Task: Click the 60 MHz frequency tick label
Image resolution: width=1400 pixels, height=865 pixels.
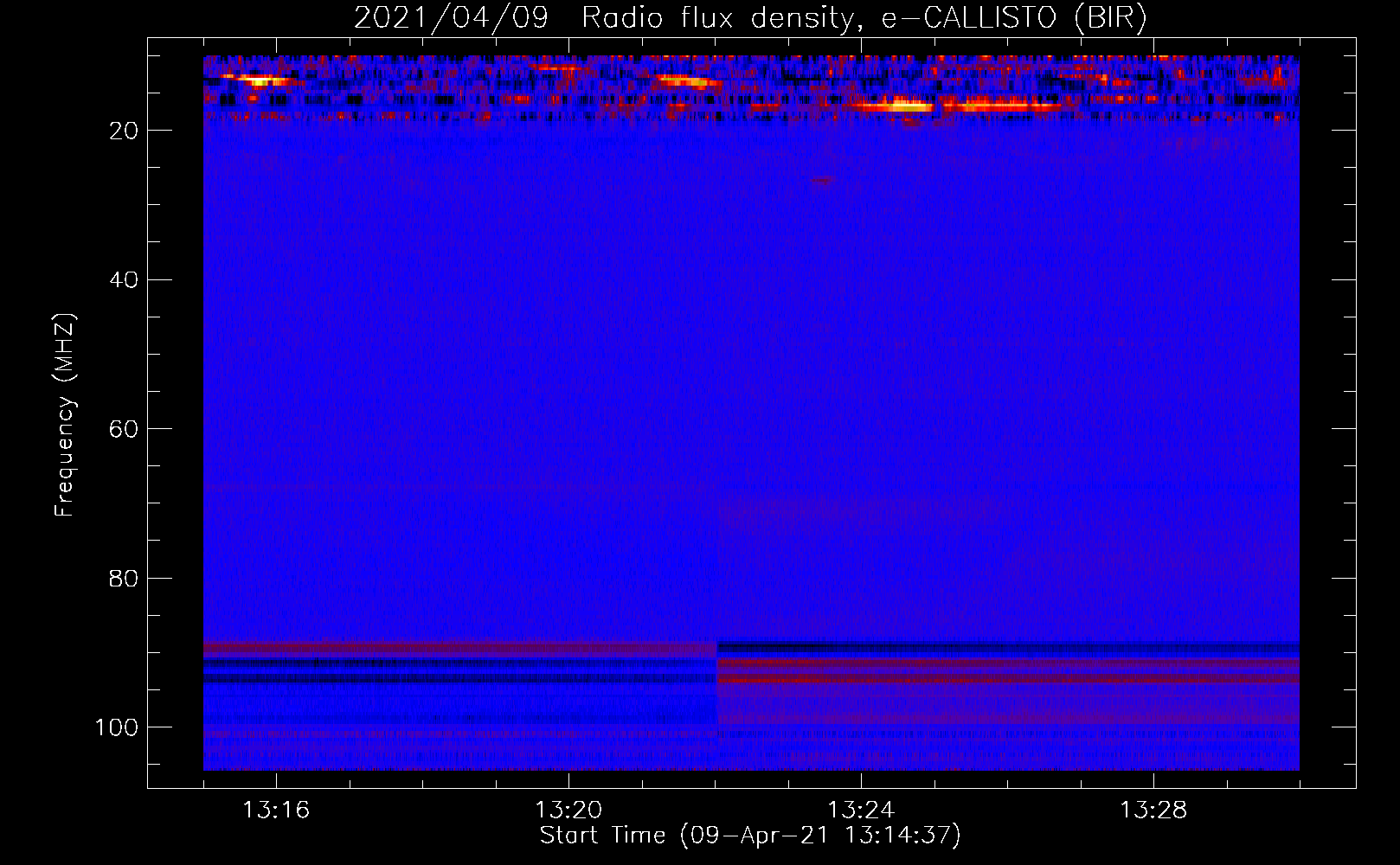Action: click(x=124, y=429)
